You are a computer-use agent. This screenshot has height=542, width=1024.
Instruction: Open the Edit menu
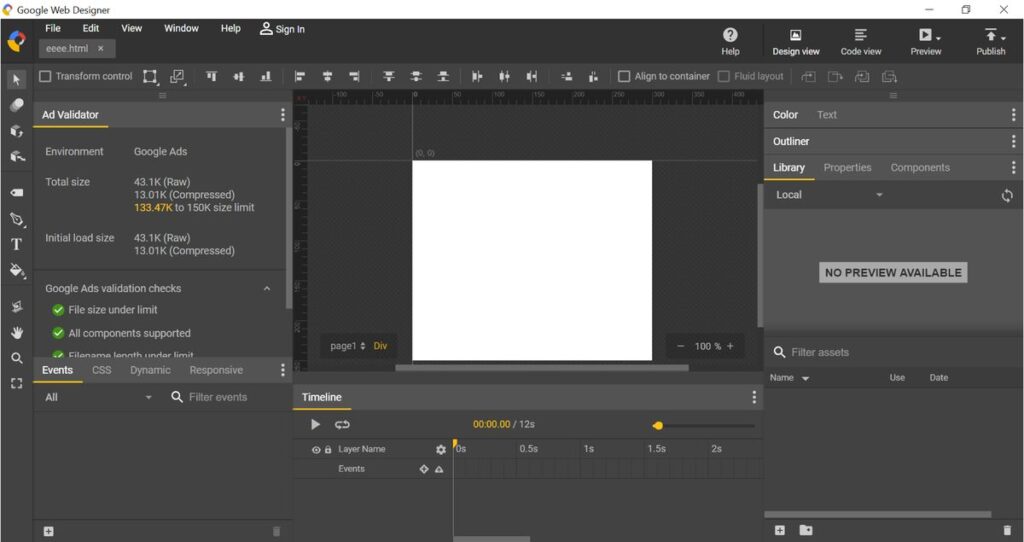point(91,28)
